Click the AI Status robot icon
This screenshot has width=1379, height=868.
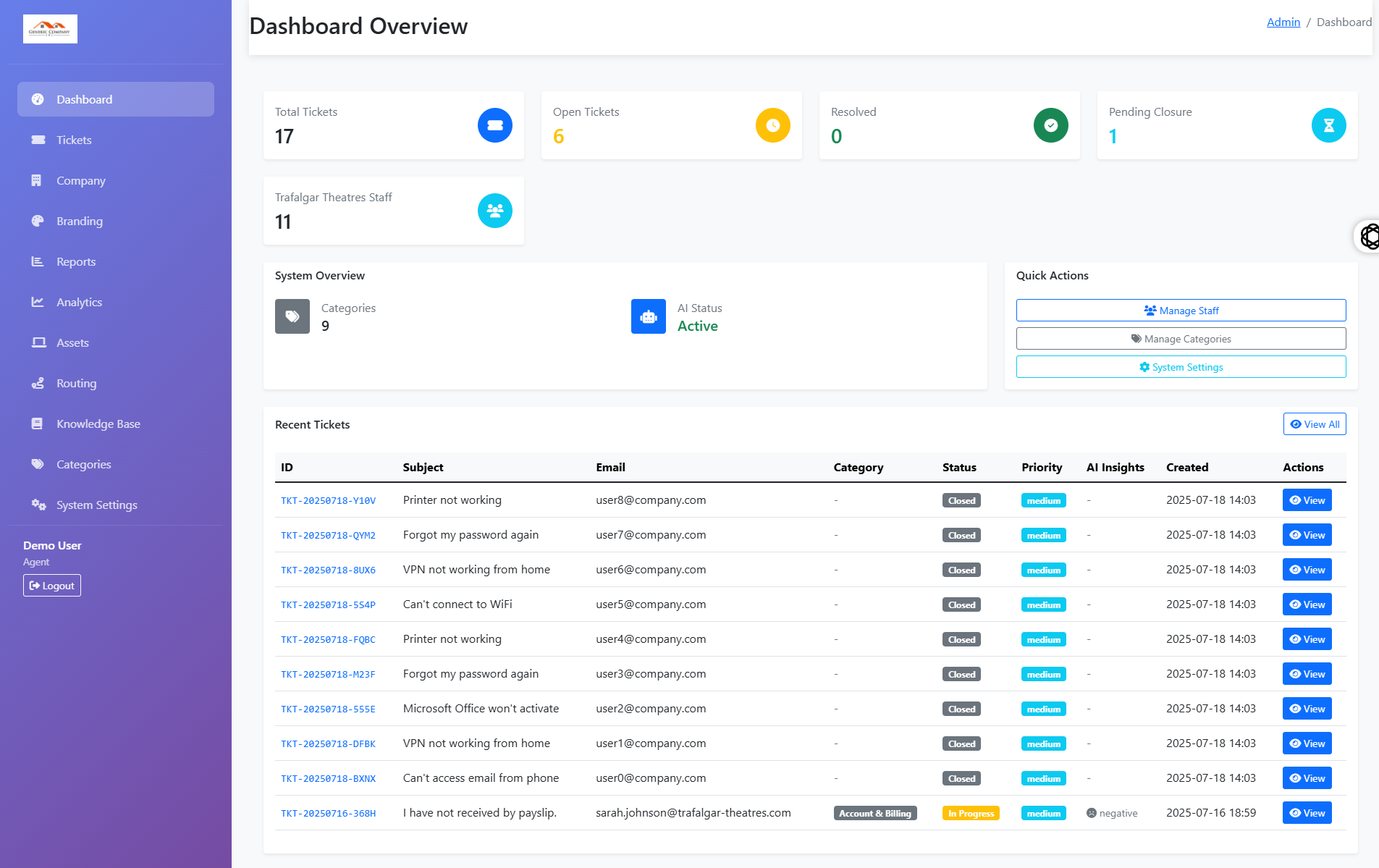pos(649,316)
